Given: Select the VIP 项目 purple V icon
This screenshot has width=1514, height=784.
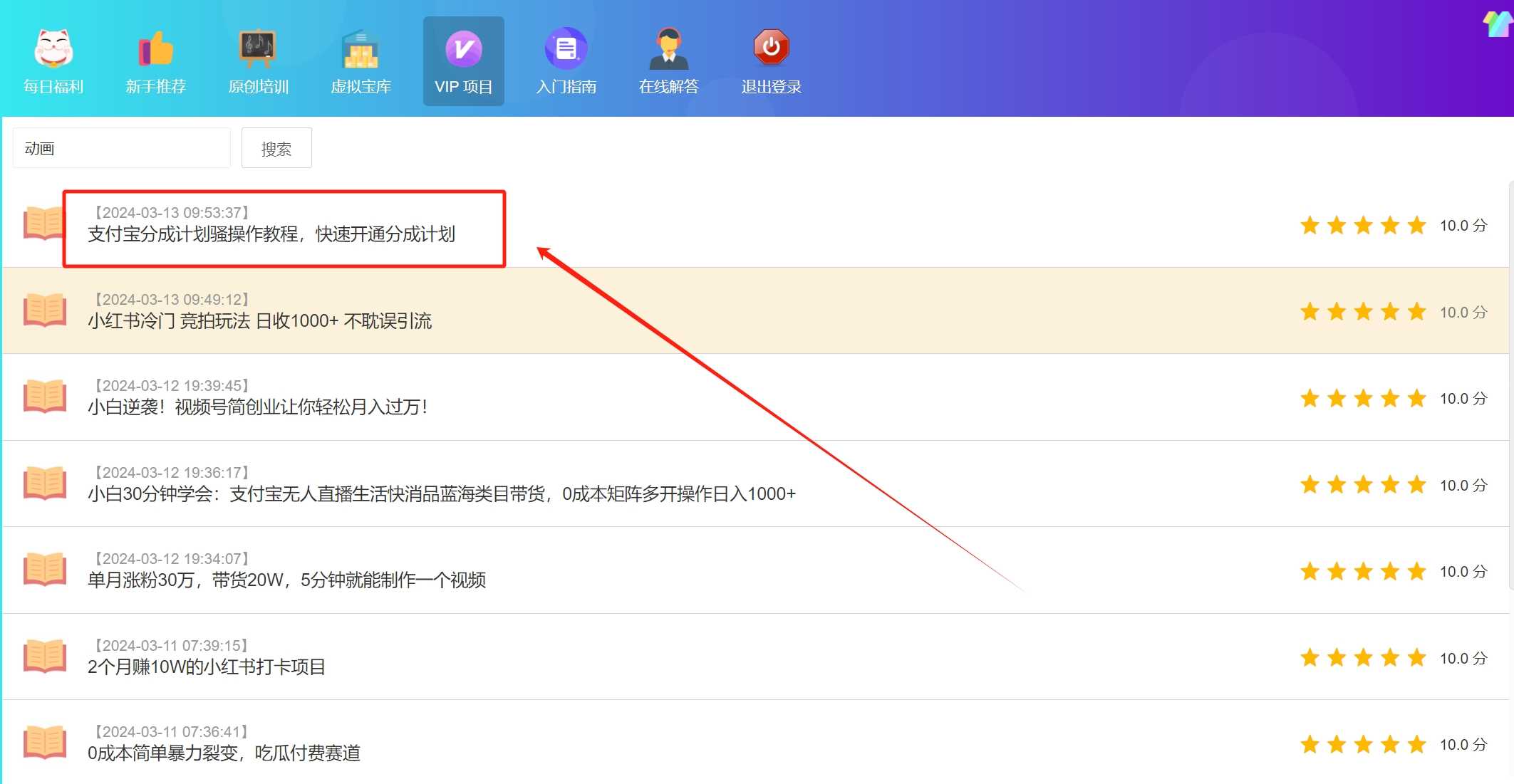Looking at the screenshot, I should click(464, 48).
